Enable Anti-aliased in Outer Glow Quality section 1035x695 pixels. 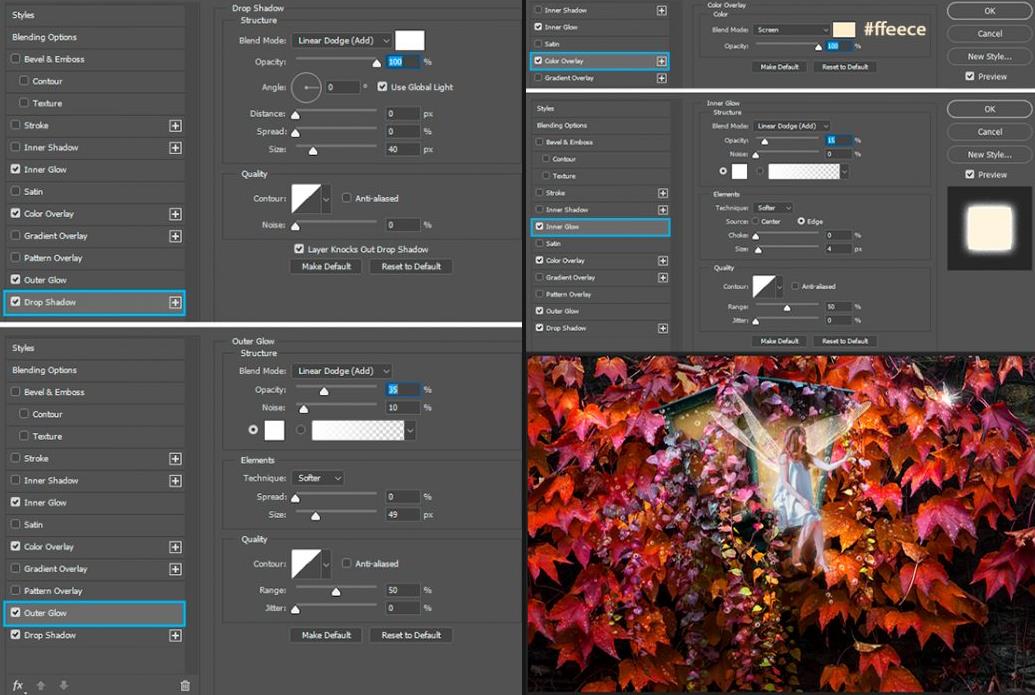coord(347,563)
